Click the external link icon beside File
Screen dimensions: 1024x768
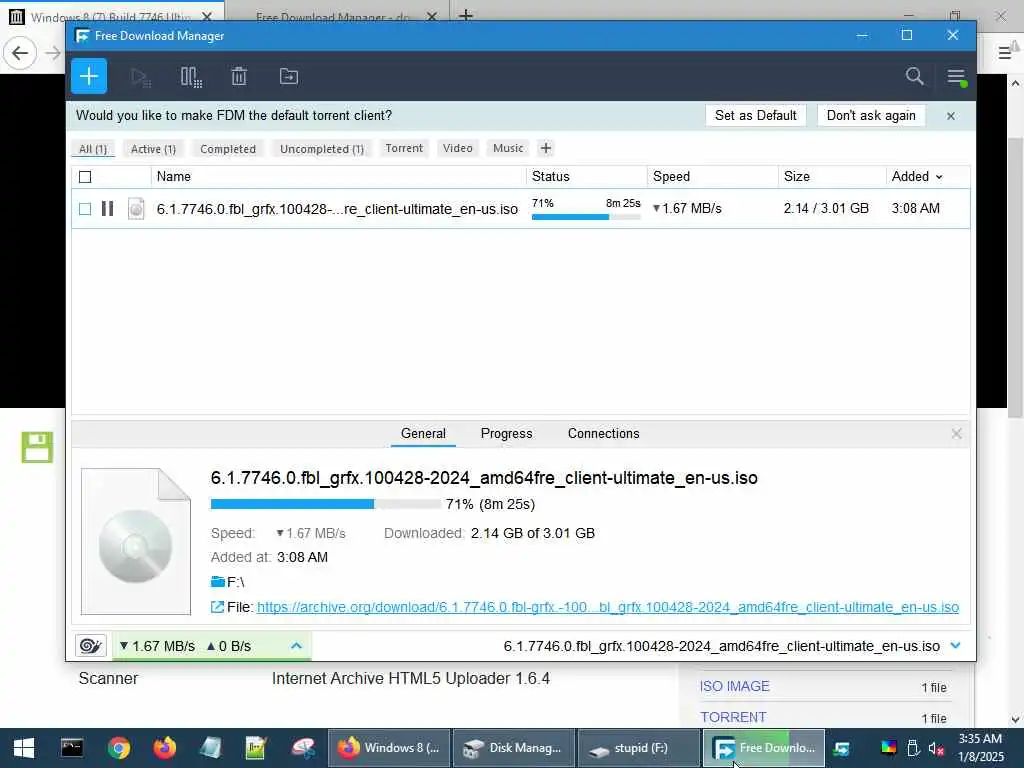click(x=217, y=607)
